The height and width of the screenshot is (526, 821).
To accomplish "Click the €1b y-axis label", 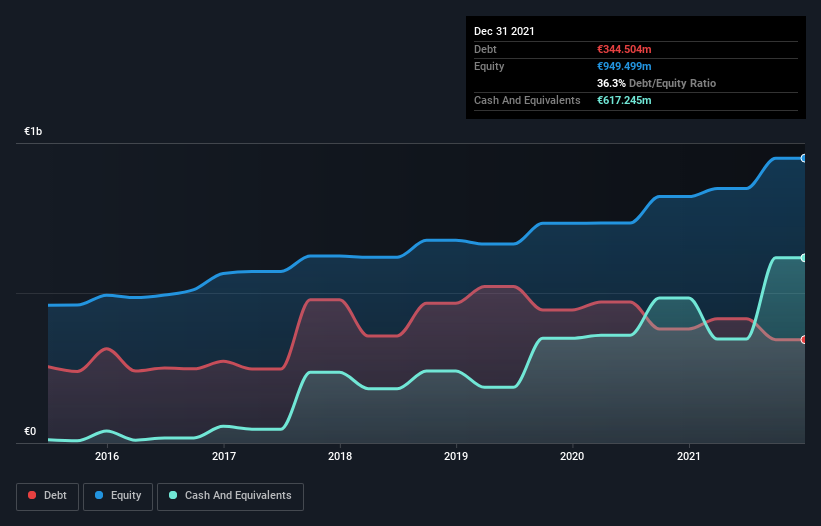I will [33, 131].
